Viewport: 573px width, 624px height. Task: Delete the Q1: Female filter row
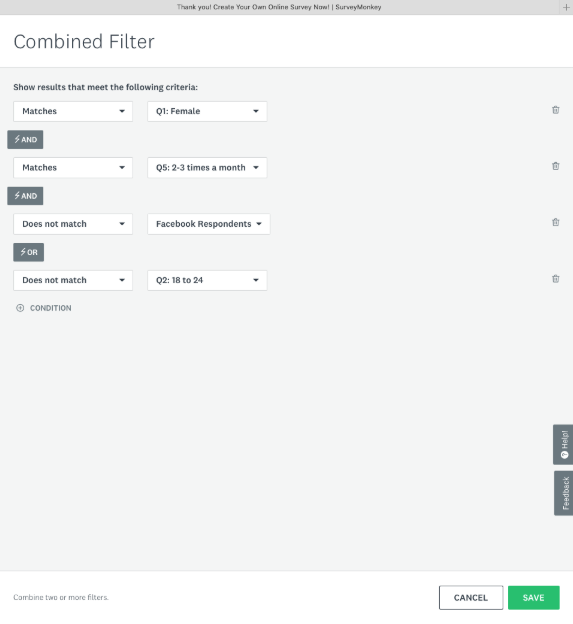[x=555, y=110]
